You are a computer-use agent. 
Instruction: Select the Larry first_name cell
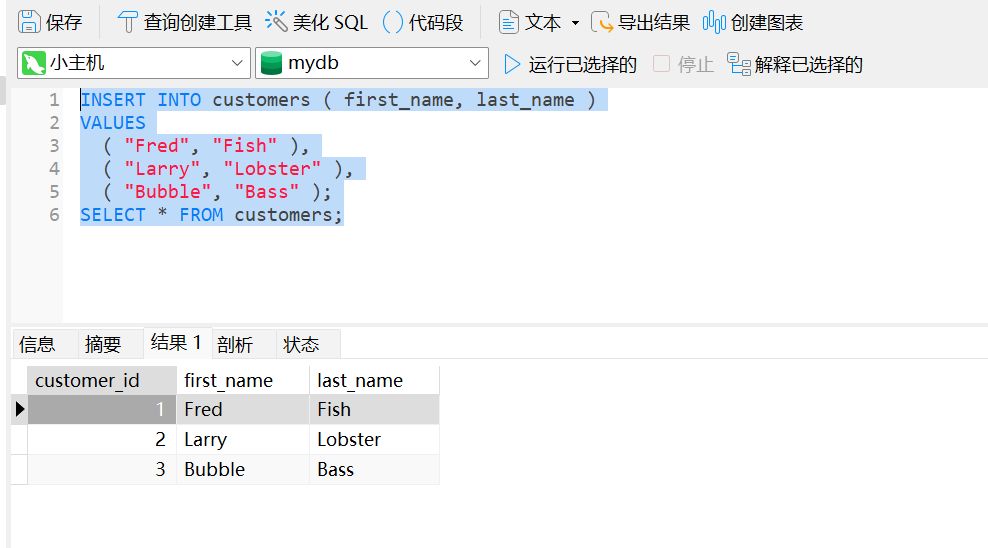click(206, 440)
